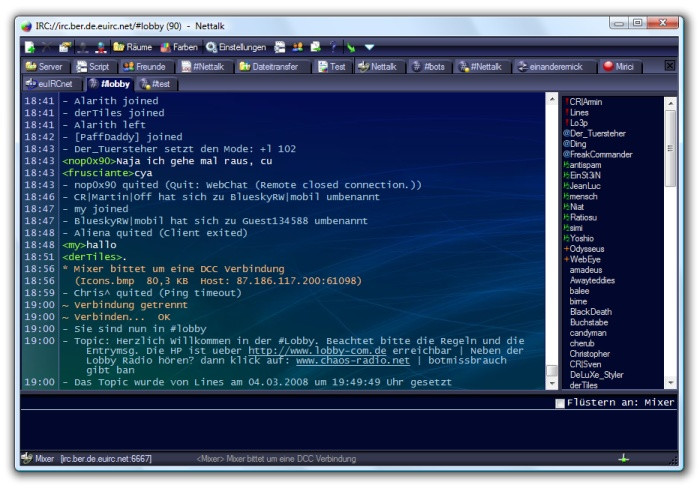Switch to the Server tab
The height and width of the screenshot is (488, 700).
click(x=45, y=67)
